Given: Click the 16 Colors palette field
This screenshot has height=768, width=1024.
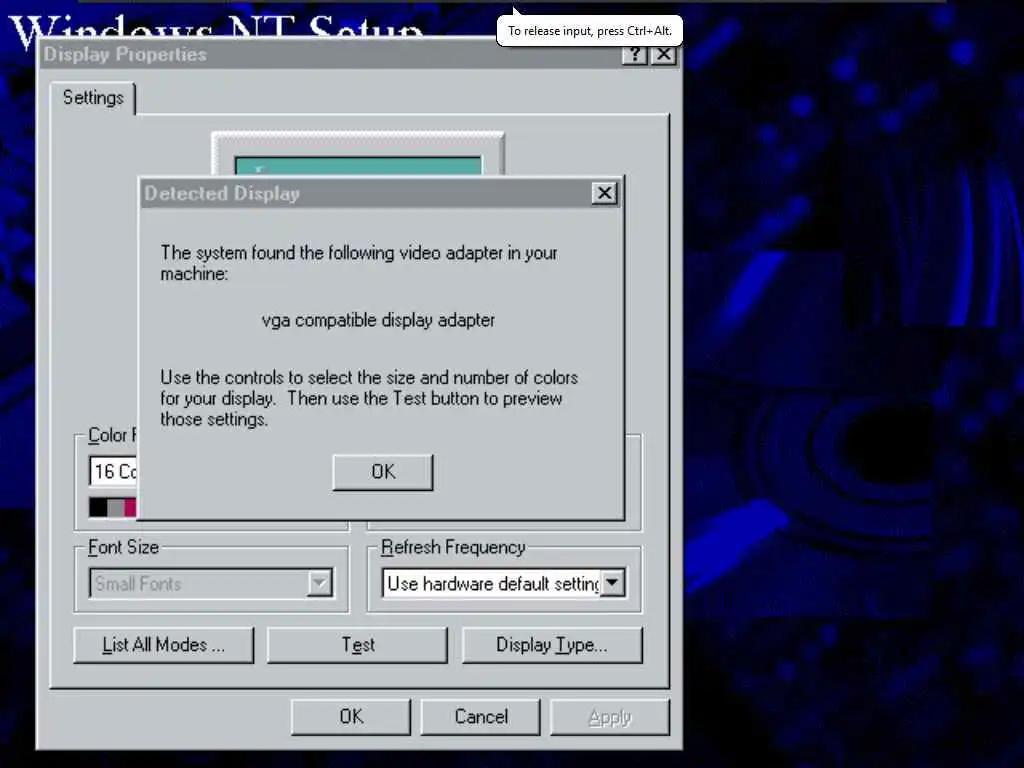Looking at the screenshot, I should pyautogui.click(x=114, y=472).
